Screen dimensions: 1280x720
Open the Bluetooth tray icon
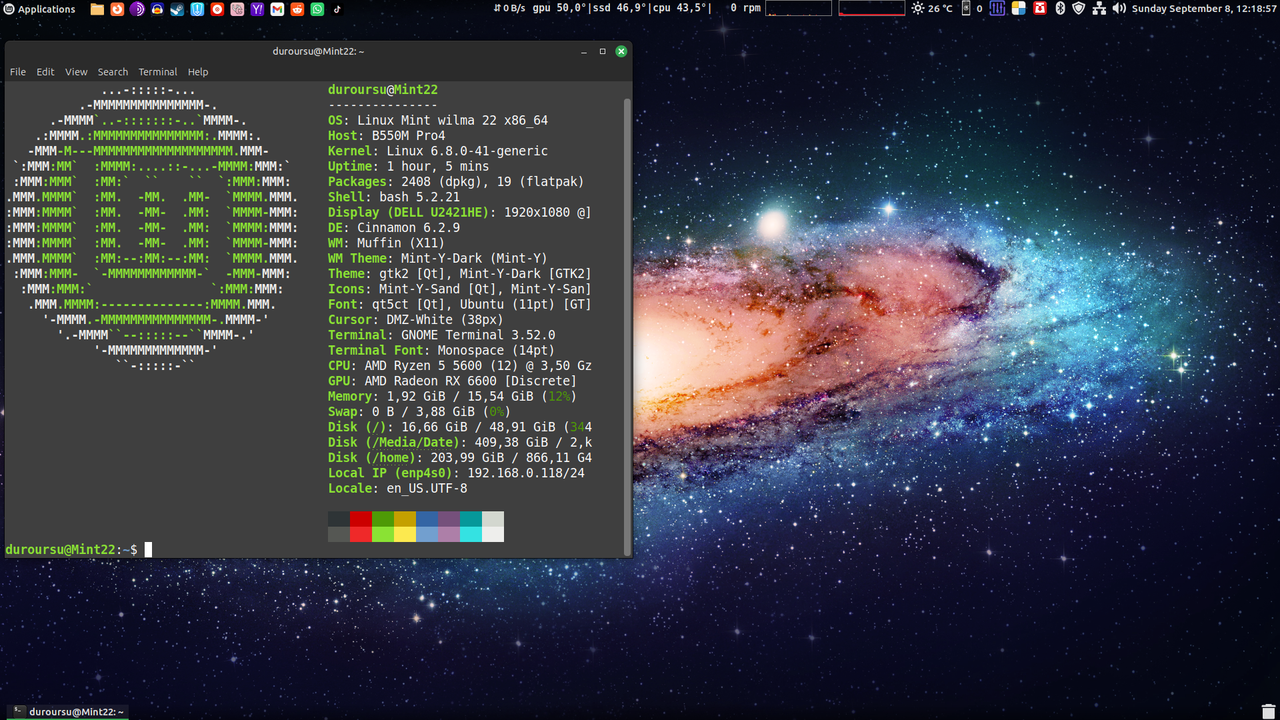click(x=1061, y=8)
